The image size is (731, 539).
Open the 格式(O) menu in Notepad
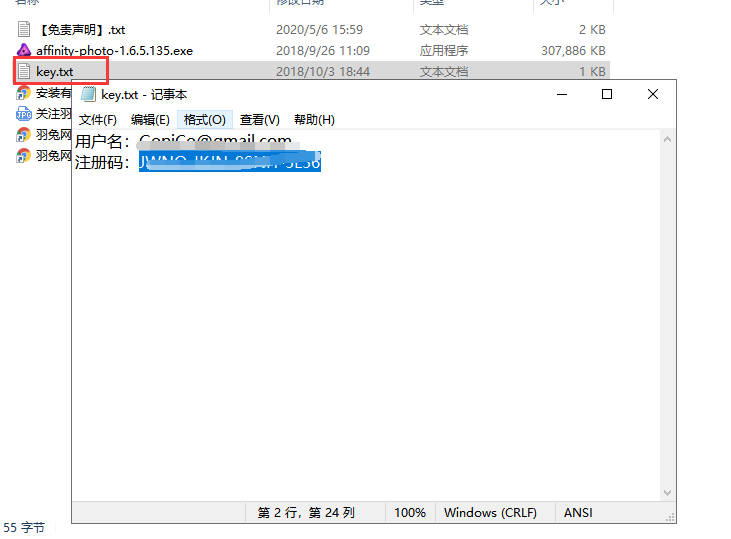point(205,120)
